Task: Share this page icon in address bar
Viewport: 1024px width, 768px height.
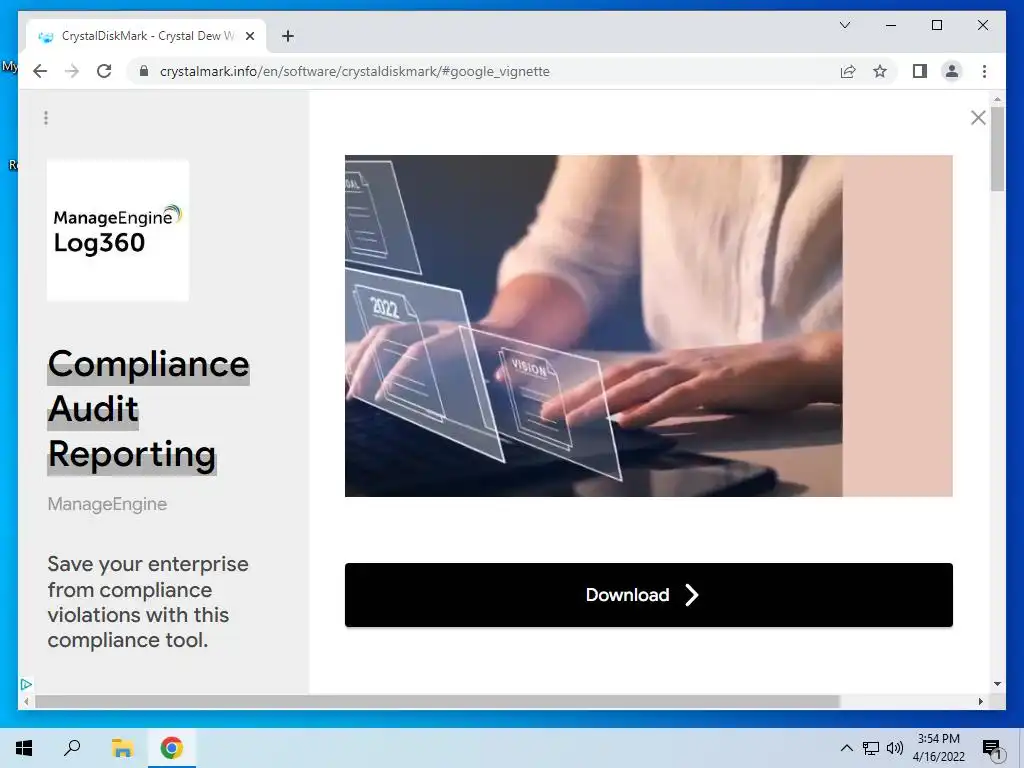Action: coord(848,71)
